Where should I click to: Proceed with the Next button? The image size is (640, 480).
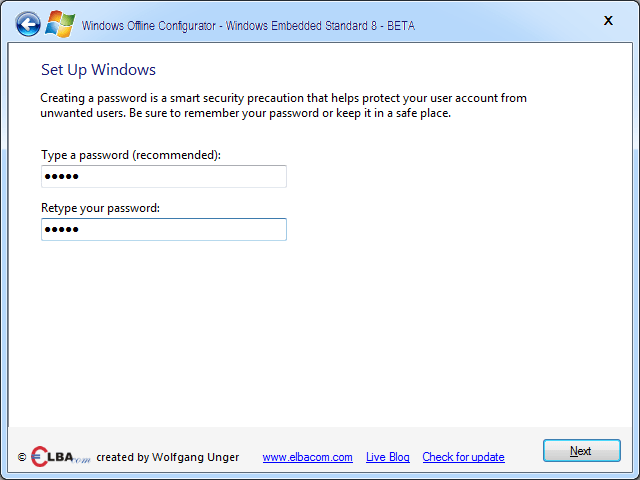click(x=582, y=451)
